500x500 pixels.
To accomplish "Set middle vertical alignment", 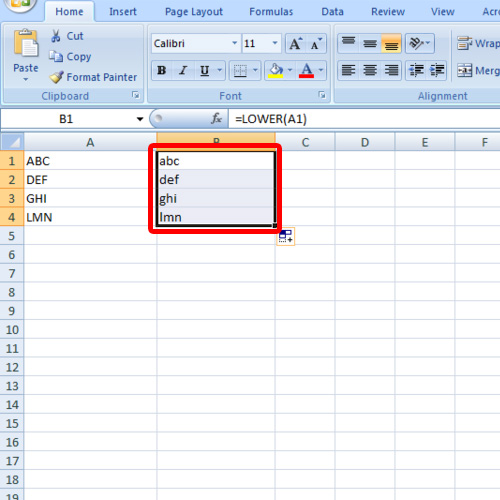I will coord(370,43).
